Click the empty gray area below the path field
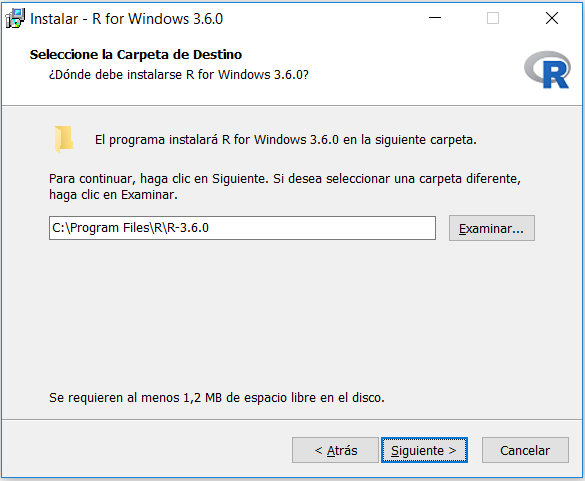 pos(291,313)
